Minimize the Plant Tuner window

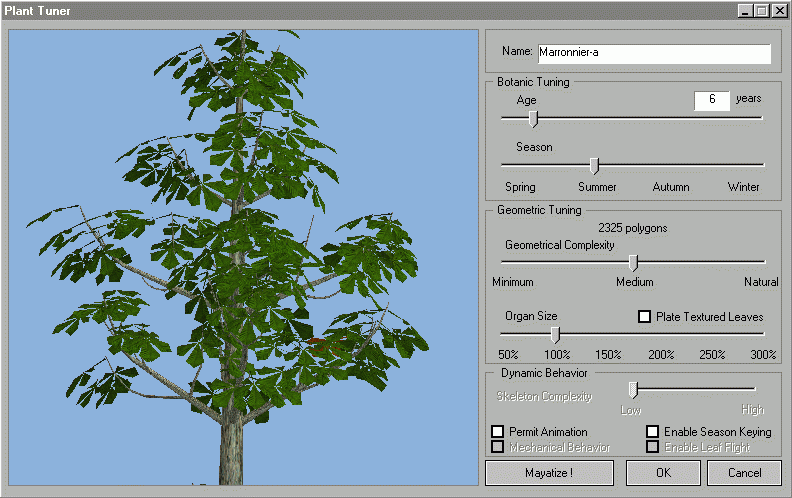pyautogui.click(x=746, y=10)
